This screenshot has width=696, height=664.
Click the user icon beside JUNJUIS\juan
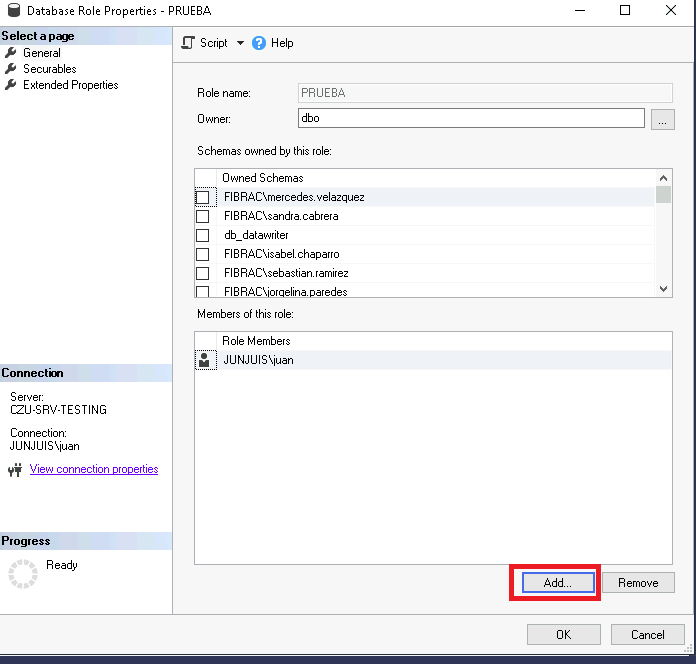[204, 360]
